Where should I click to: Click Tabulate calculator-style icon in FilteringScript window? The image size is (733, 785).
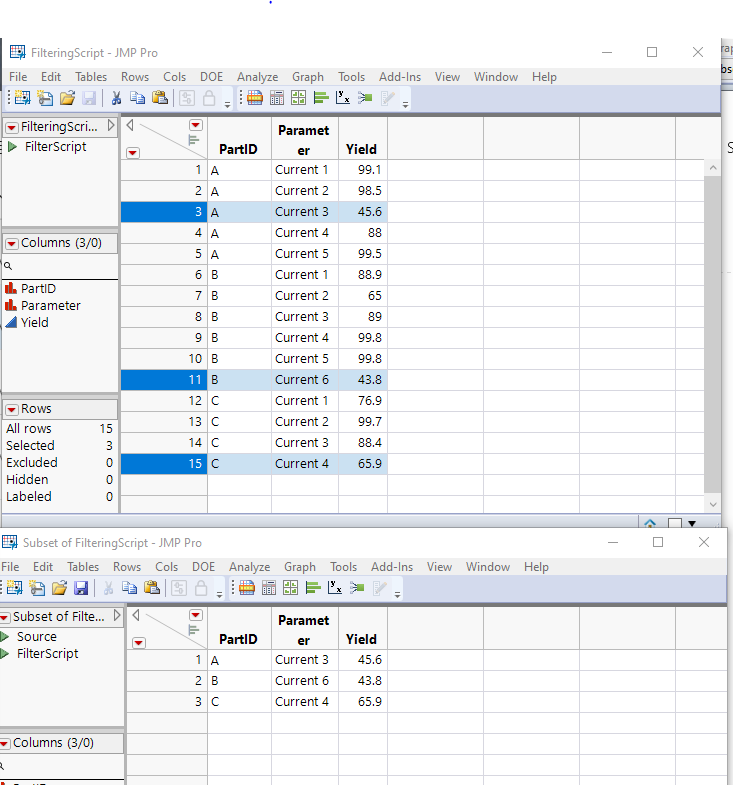277,98
